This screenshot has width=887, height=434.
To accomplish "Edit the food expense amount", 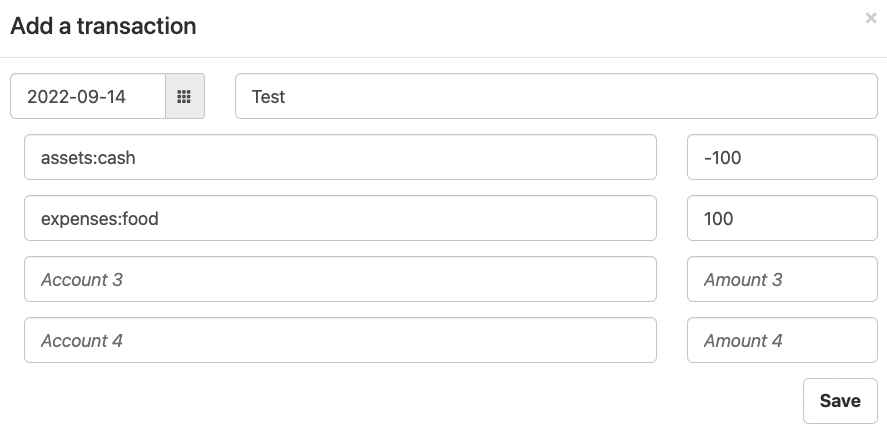I will click(781, 218).
